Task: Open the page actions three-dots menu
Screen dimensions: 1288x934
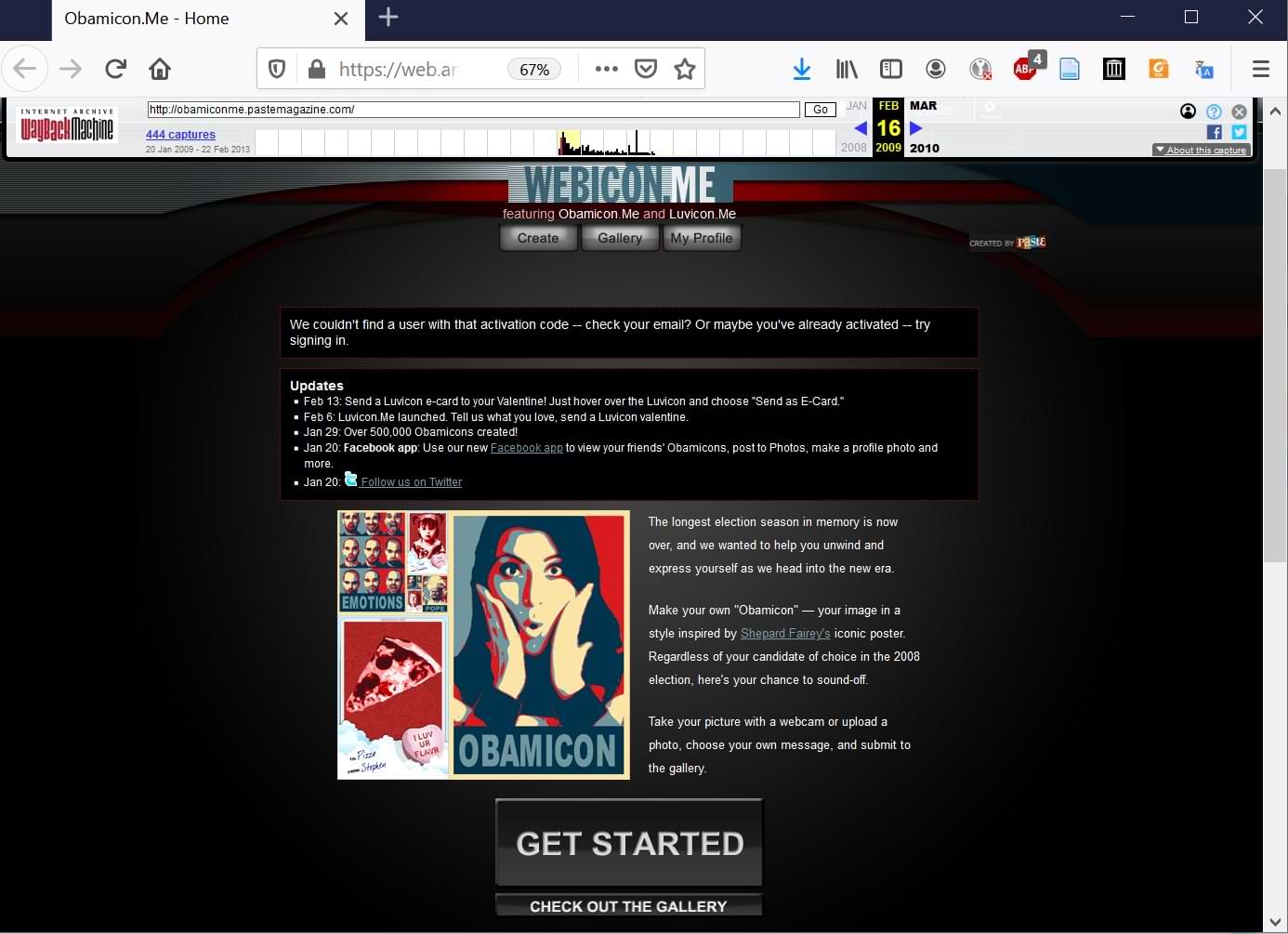Action: (x=607, y=69)
